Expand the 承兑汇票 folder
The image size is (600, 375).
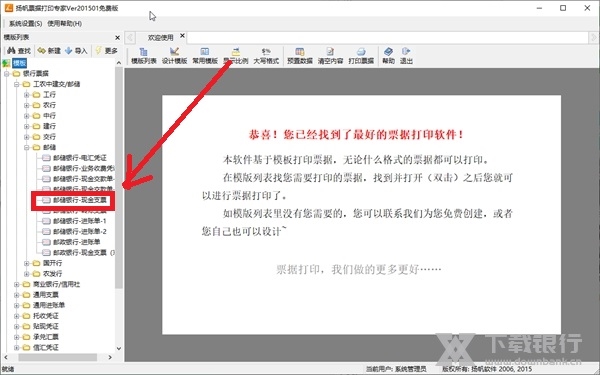16,337
